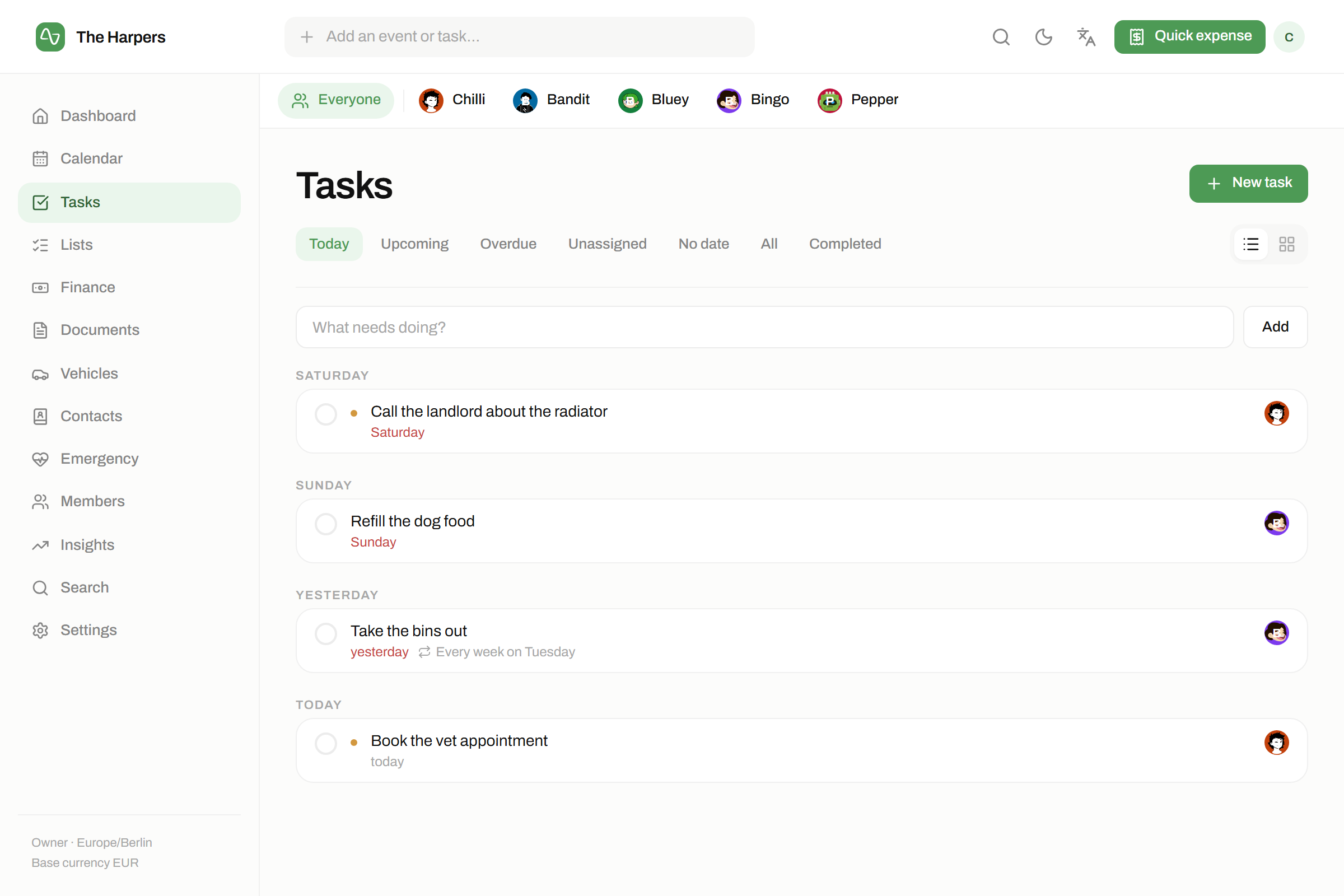Screen dimensions: 1344x896
Task: Click Bingo's avatar in member filter
Action: coord(729,101)
